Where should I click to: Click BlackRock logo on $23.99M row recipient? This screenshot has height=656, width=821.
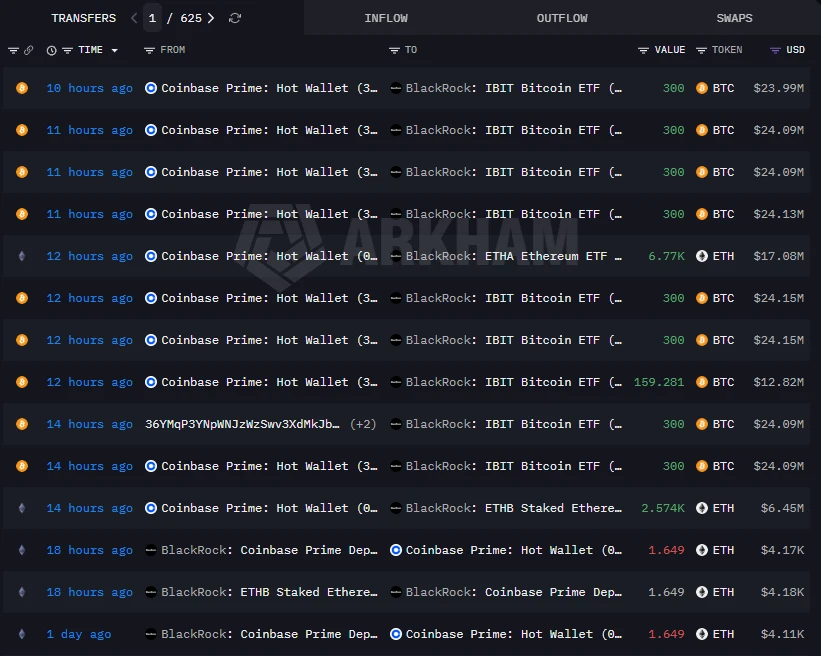[x=396, y=88]
